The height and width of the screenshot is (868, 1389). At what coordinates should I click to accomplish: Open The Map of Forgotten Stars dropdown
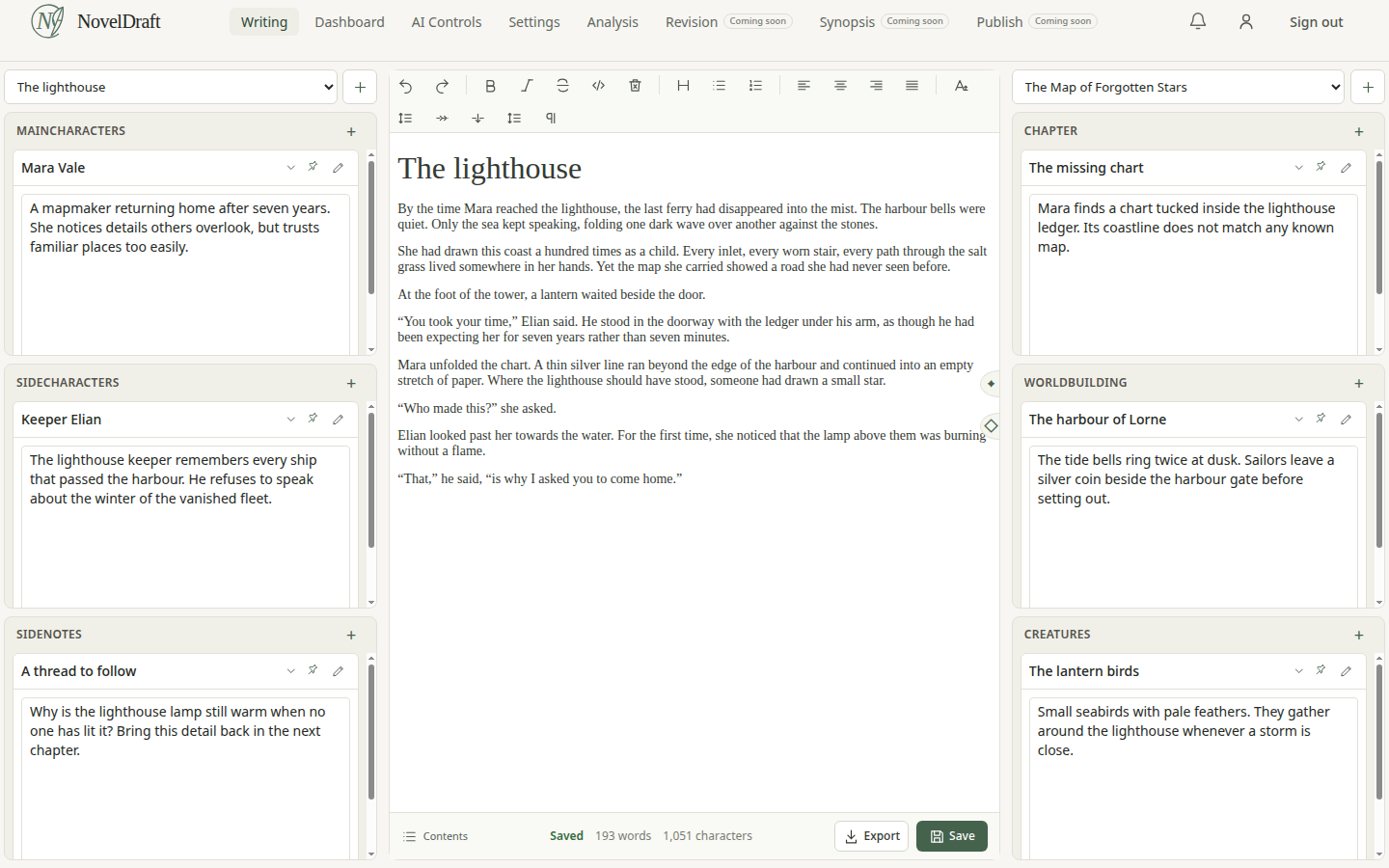pos(1178,87)
